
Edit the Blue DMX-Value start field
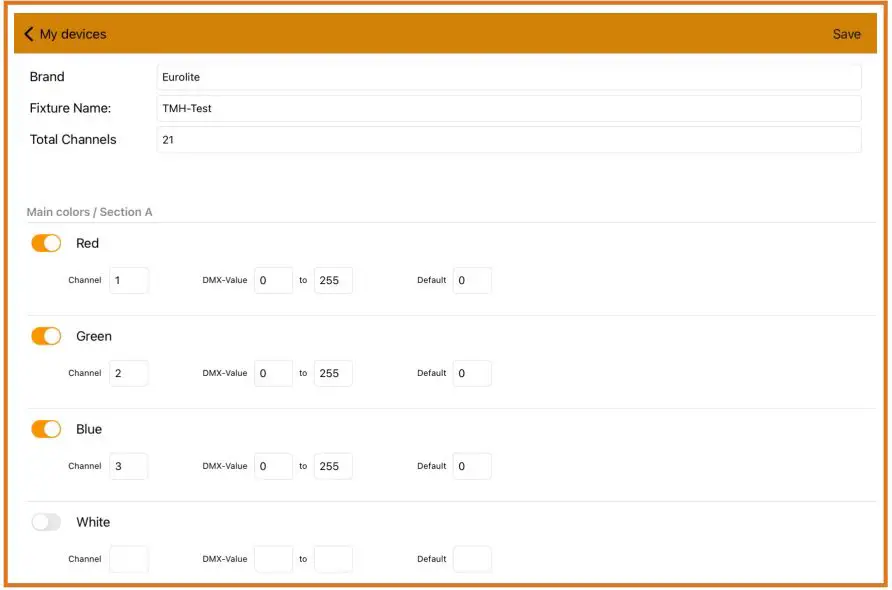coord(273,466)
